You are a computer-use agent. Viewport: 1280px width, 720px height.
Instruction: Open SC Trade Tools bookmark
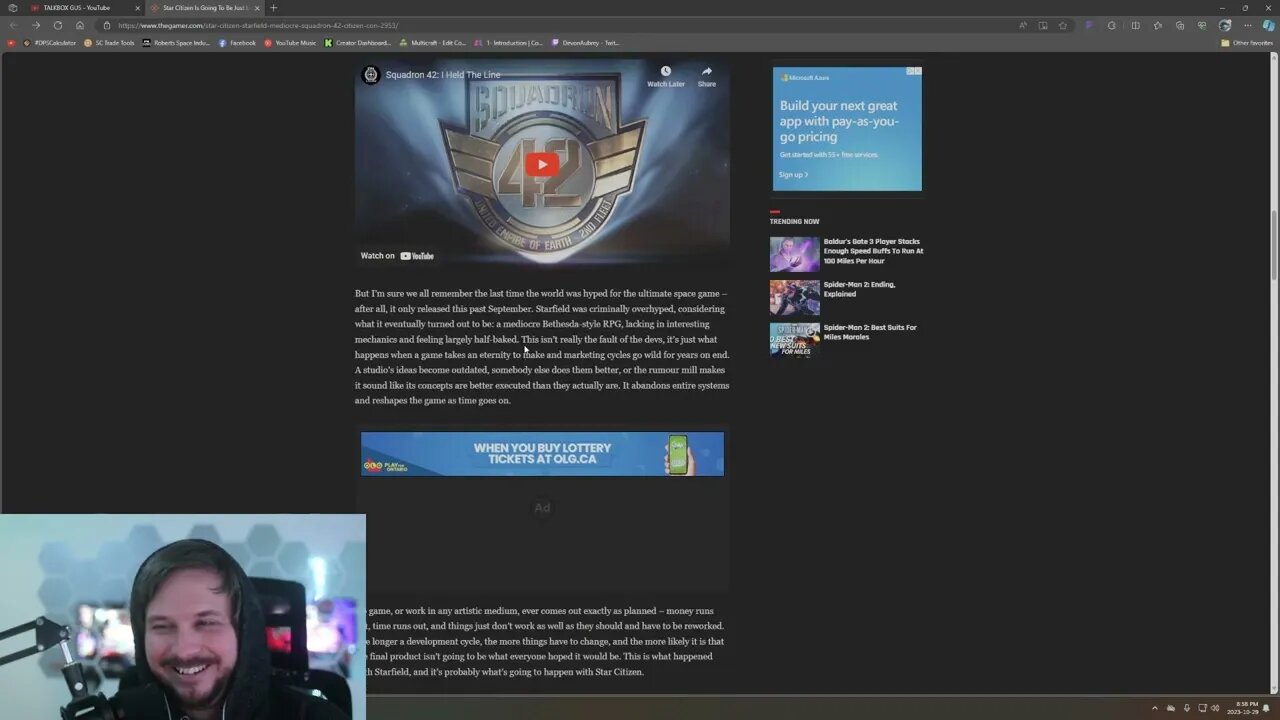tap(109, 43)
